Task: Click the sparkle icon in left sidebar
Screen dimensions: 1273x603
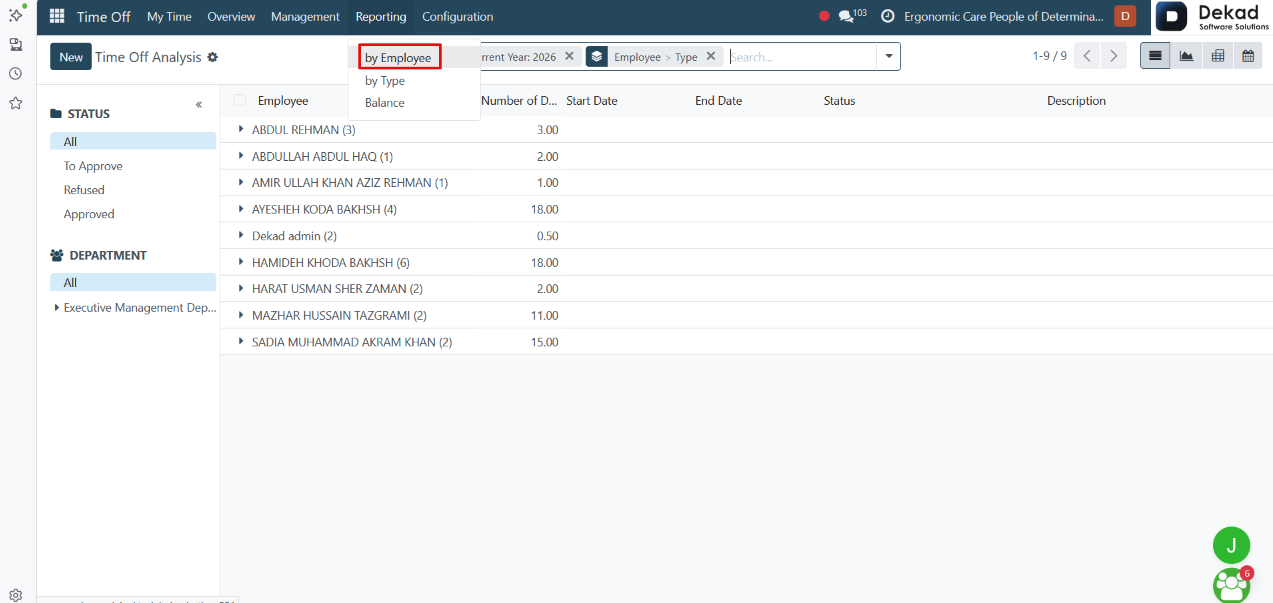Action: click(x=16, y=14)
